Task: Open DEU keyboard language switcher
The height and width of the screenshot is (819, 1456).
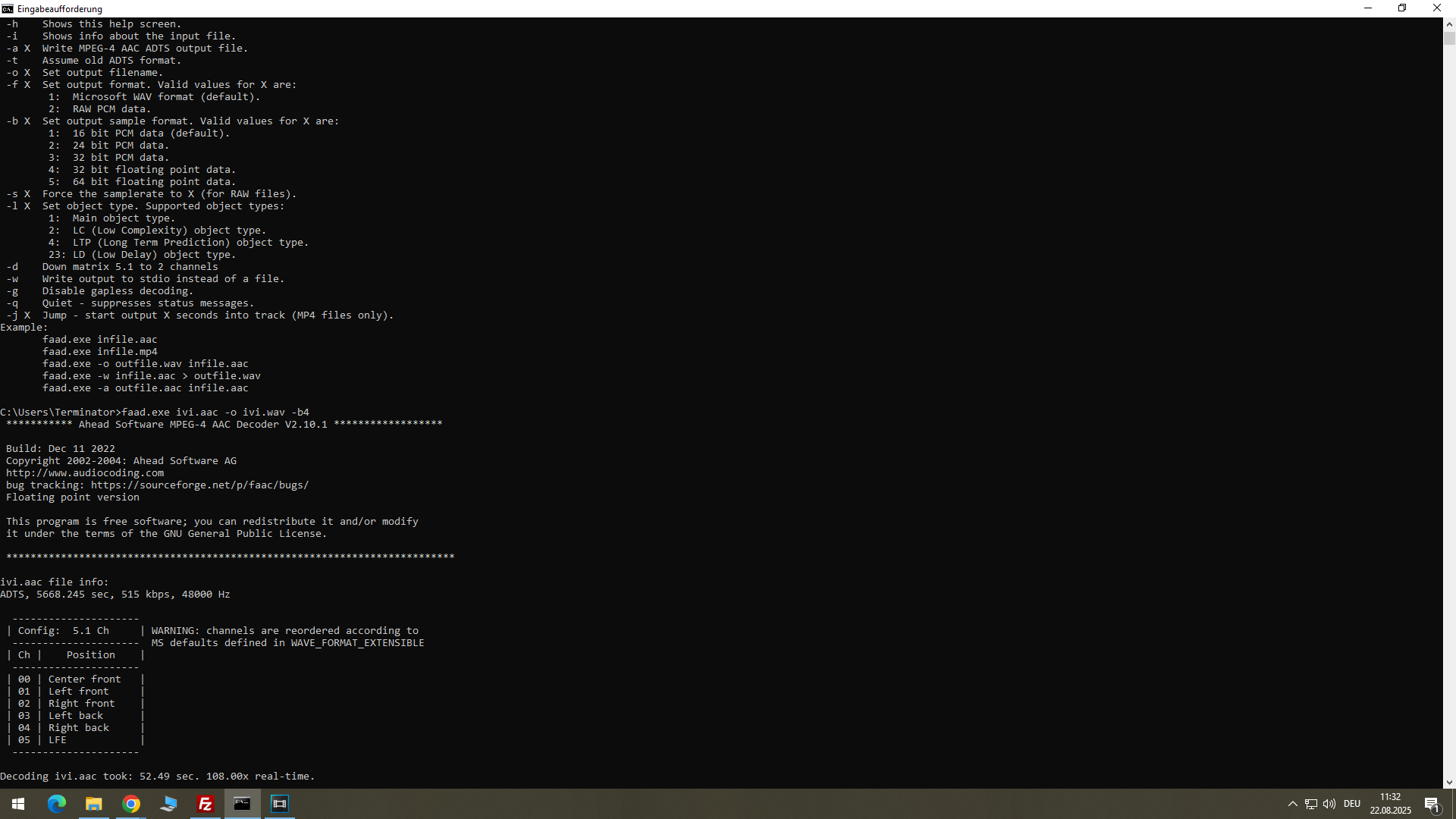Action: [x=1352, y=804]
